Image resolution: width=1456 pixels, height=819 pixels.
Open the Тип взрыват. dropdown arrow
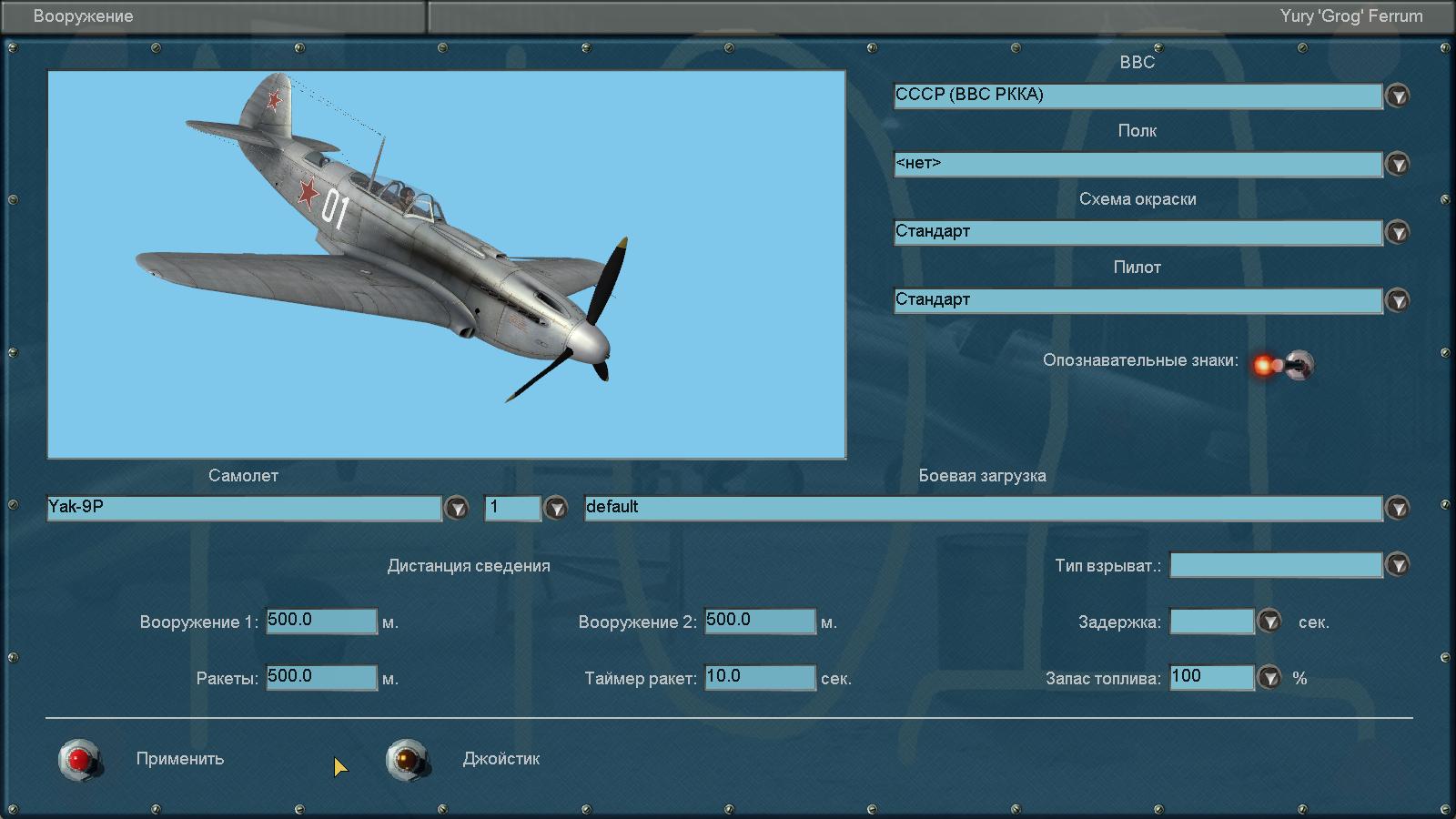pos(1398,565)
